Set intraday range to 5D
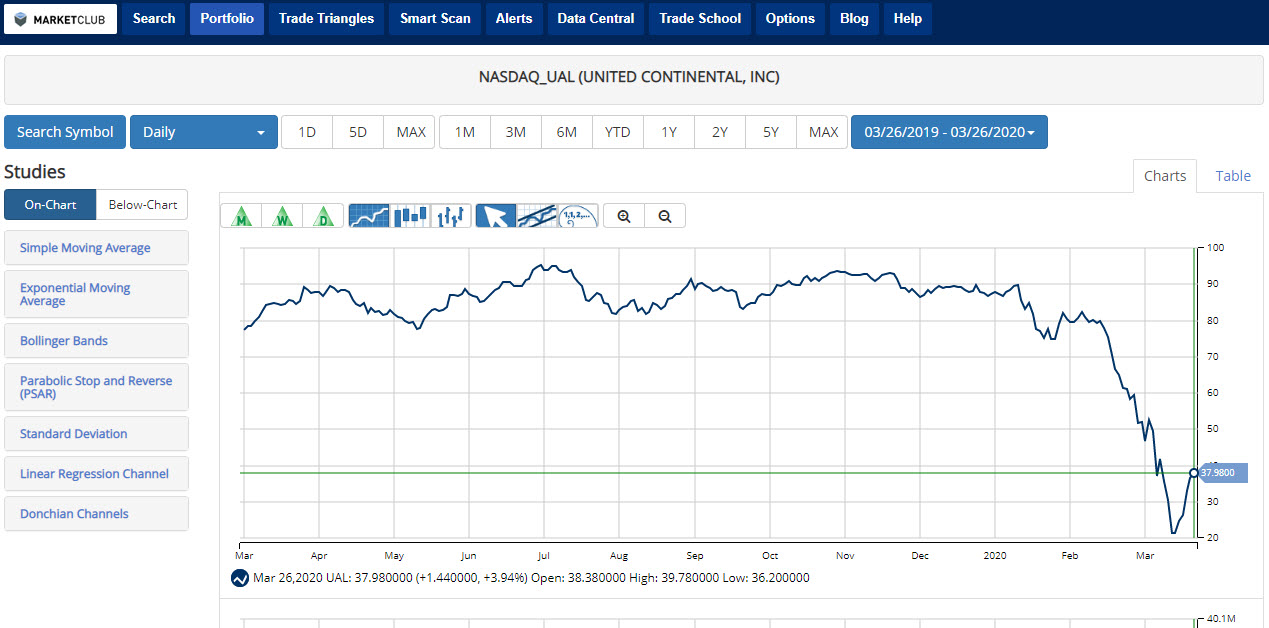The image size is (1269, 628). [x=358, y=132]
